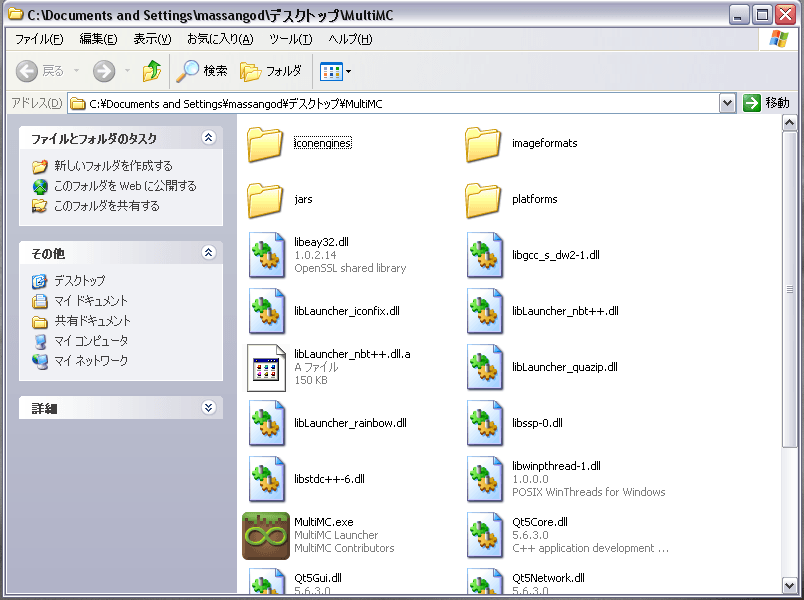Click the vertical scrollbar down arrow
Viewport: 804px width, 600px height.
pyautogui.click(x=790, y=585)
